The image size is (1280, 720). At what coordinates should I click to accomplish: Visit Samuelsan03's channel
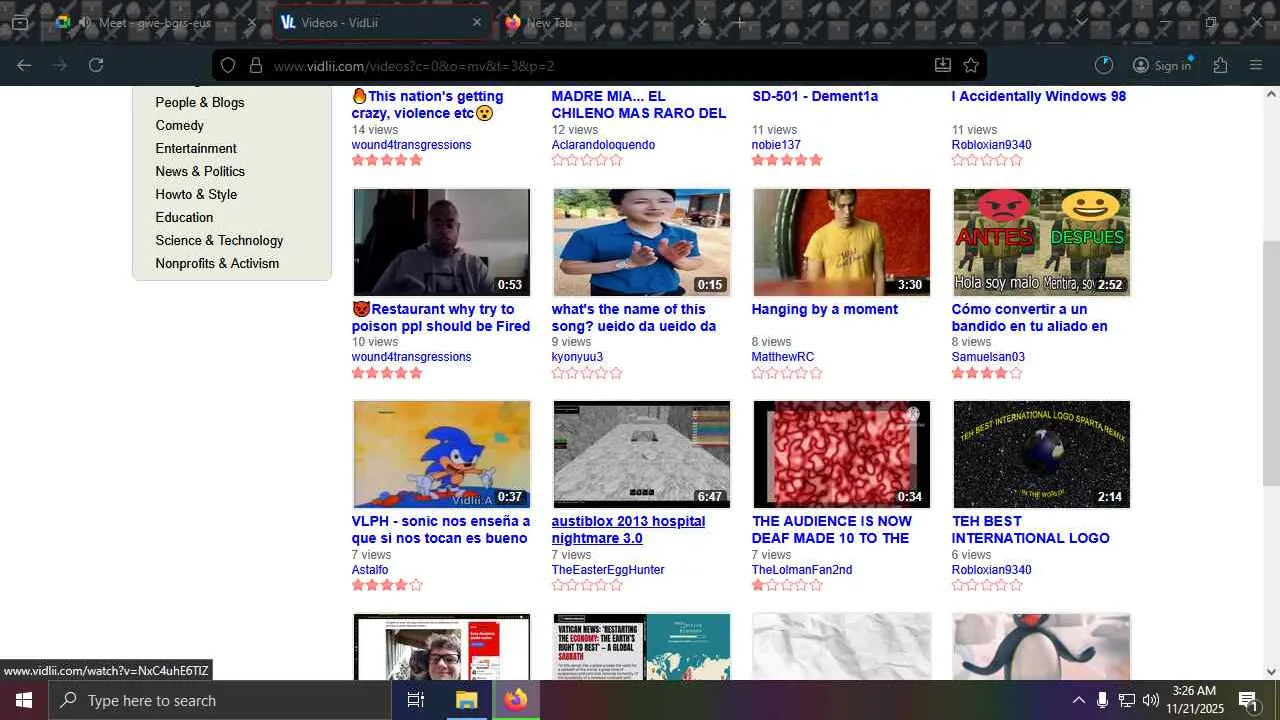point(988,357)
